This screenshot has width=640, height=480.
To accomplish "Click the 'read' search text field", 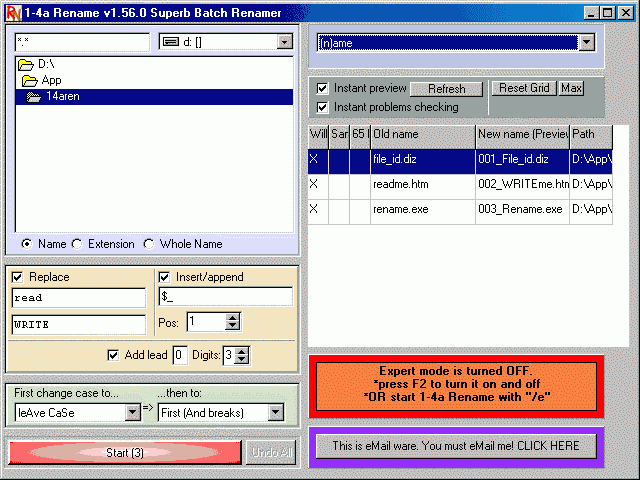I will [x=79, y=298].
